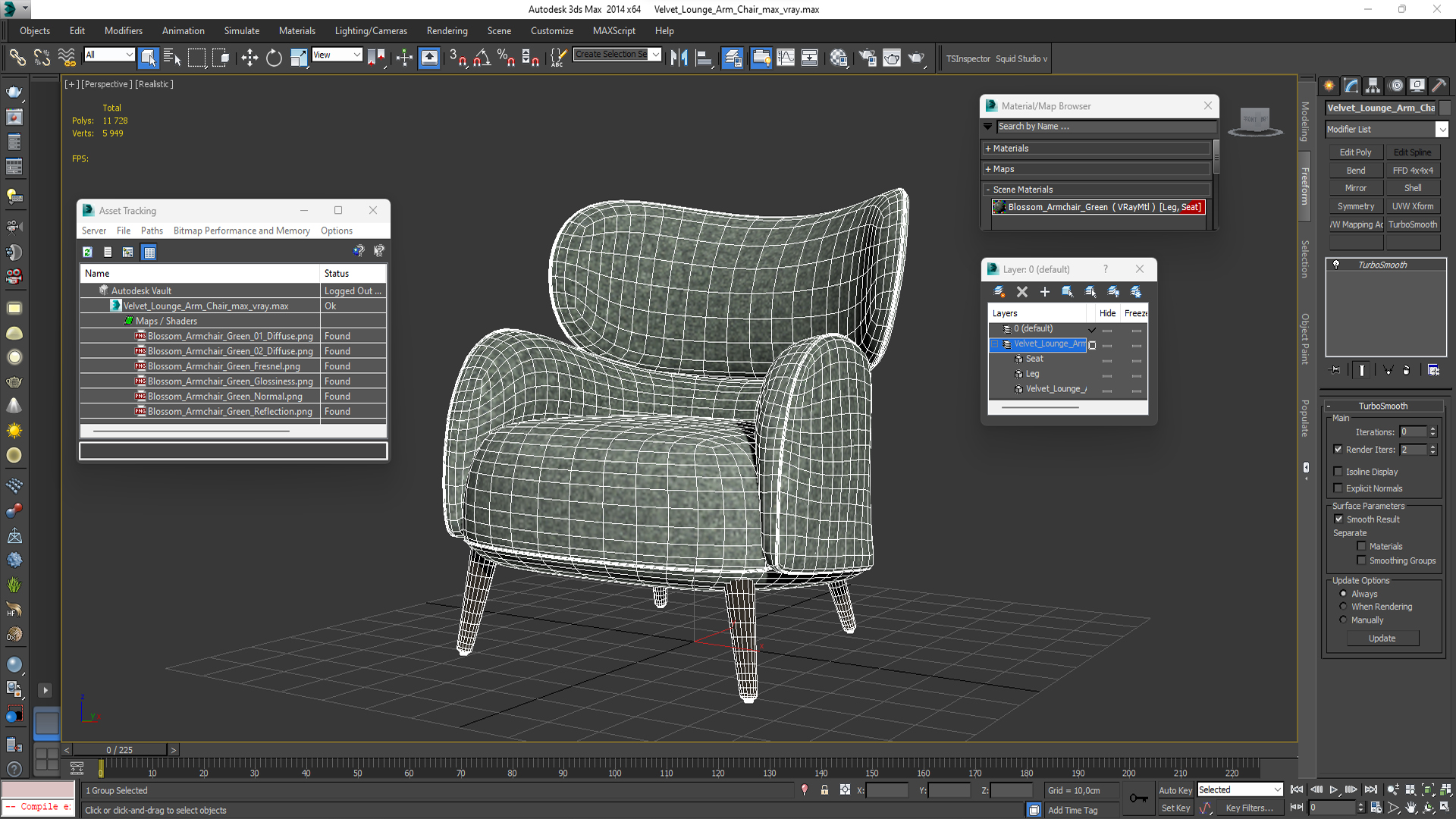This screenshot has width=1456, height=819.
Task: Delete layer icon in Layer panel
Action: click(x=1022, y=291)
